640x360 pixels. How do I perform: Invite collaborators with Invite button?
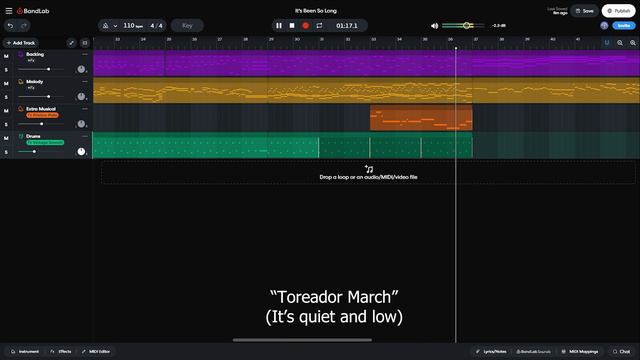pyautogui.click(x=624, y=26)
